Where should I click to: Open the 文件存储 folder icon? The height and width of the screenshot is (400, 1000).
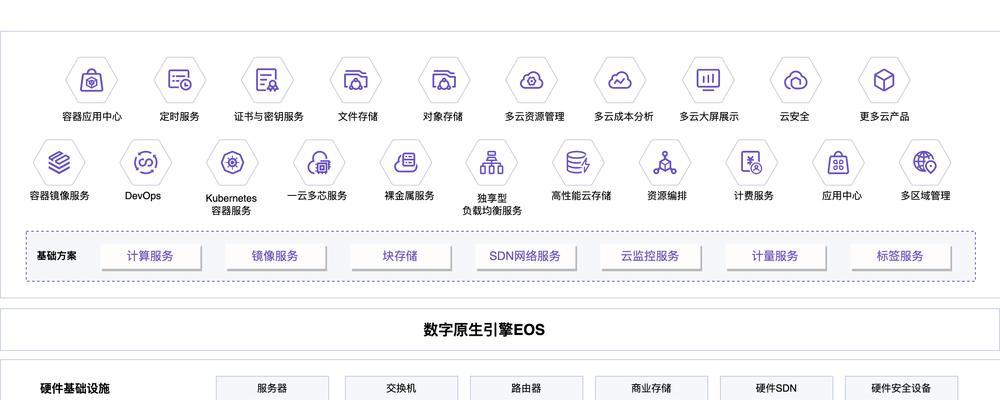pyautogui.click(x=355, y=80)
